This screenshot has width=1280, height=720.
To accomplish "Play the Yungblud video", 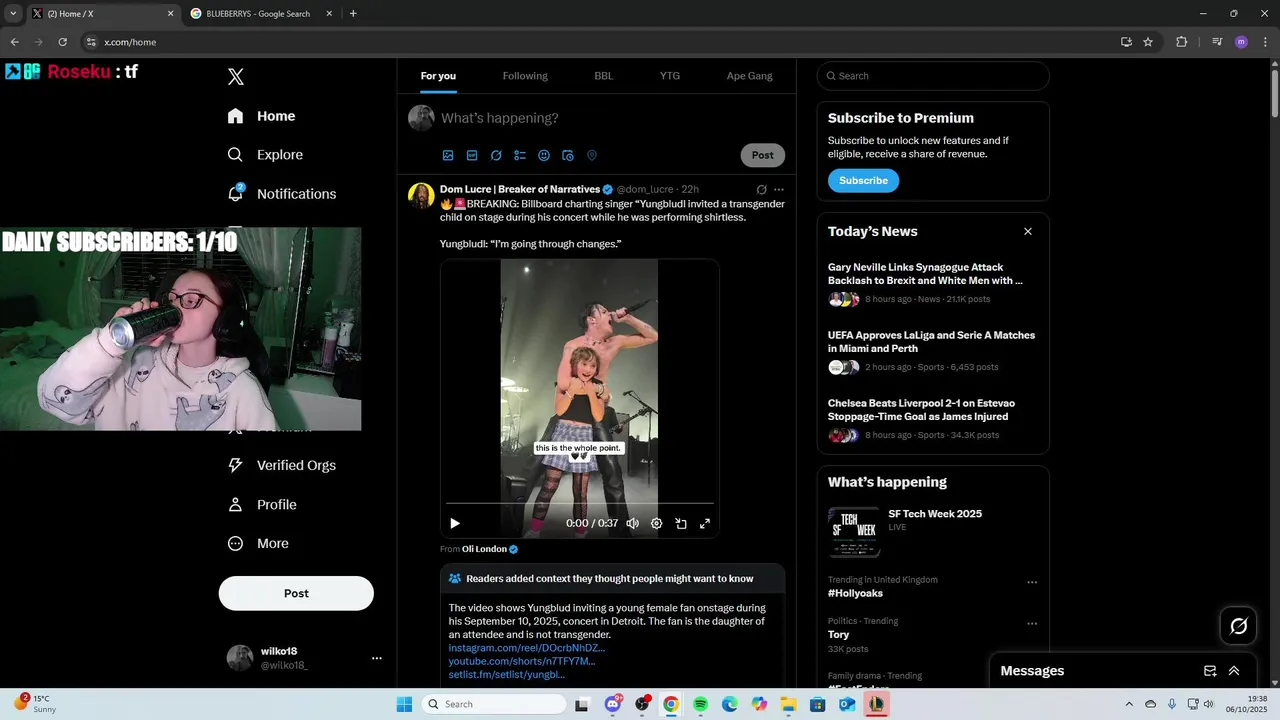I will [x=455, y=523].
